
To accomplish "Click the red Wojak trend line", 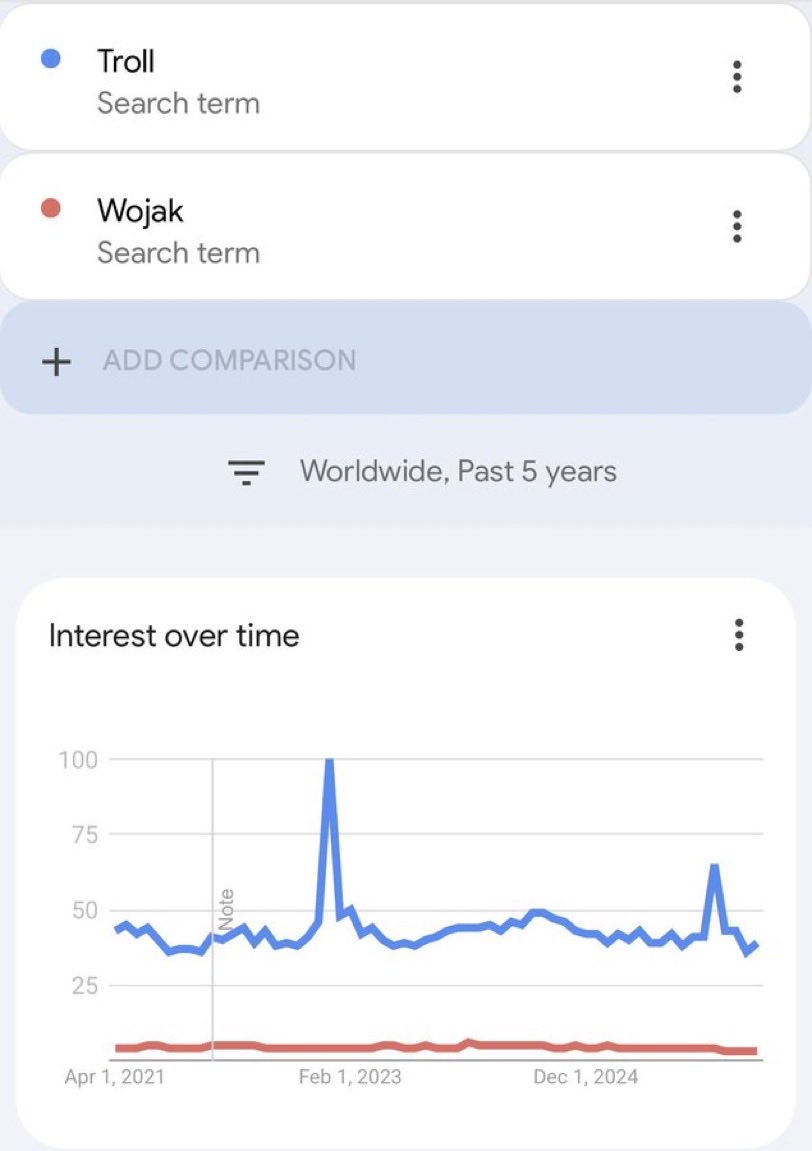I will click(x=400, y=1047).
